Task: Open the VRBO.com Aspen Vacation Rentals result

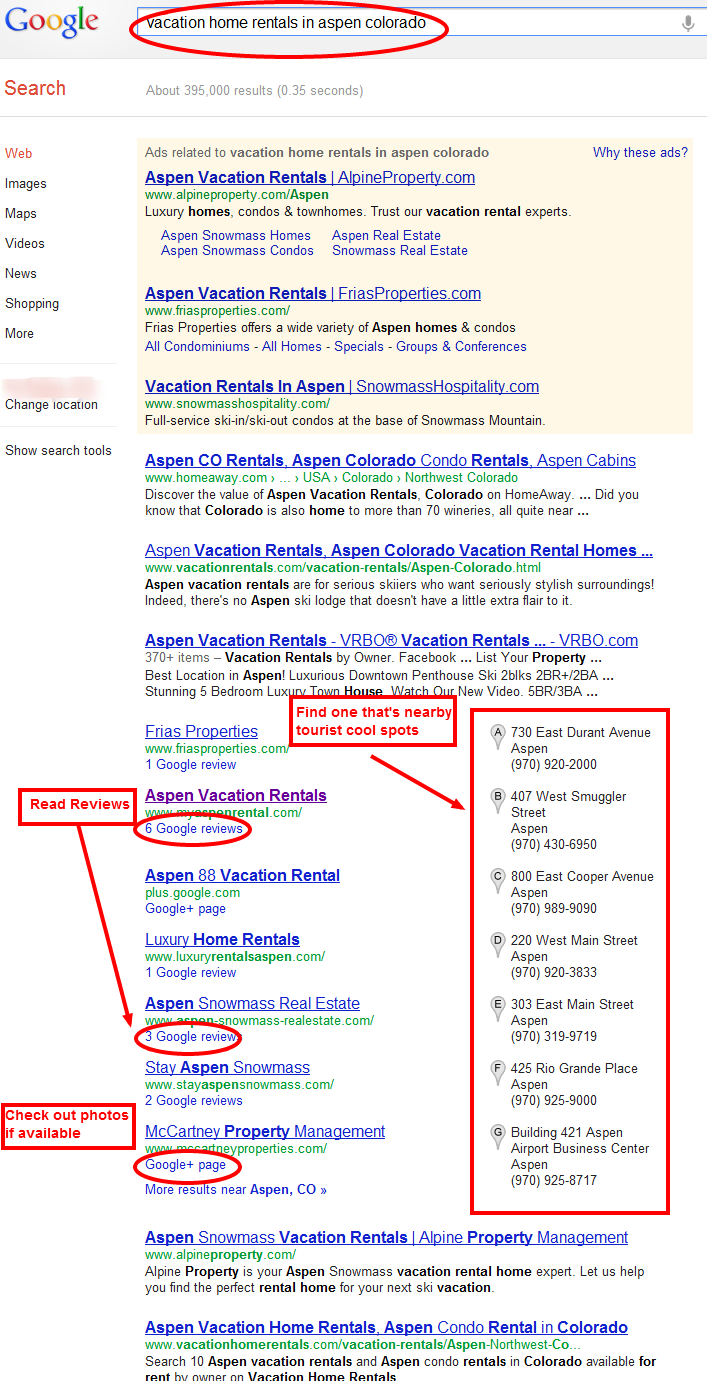Action: [391, 641]
